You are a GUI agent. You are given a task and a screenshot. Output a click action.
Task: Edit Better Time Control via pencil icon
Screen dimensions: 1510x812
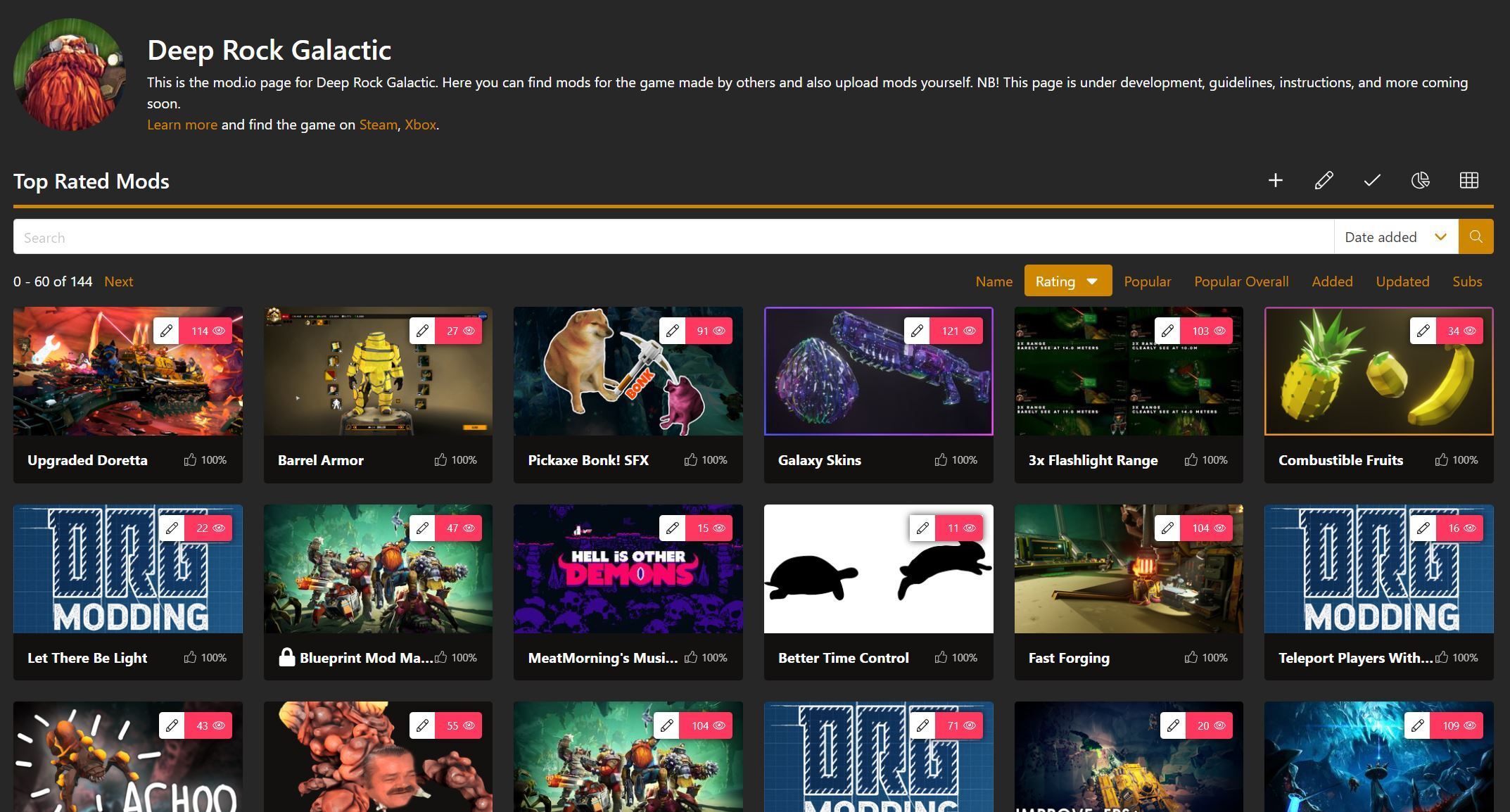click(922, 528)
